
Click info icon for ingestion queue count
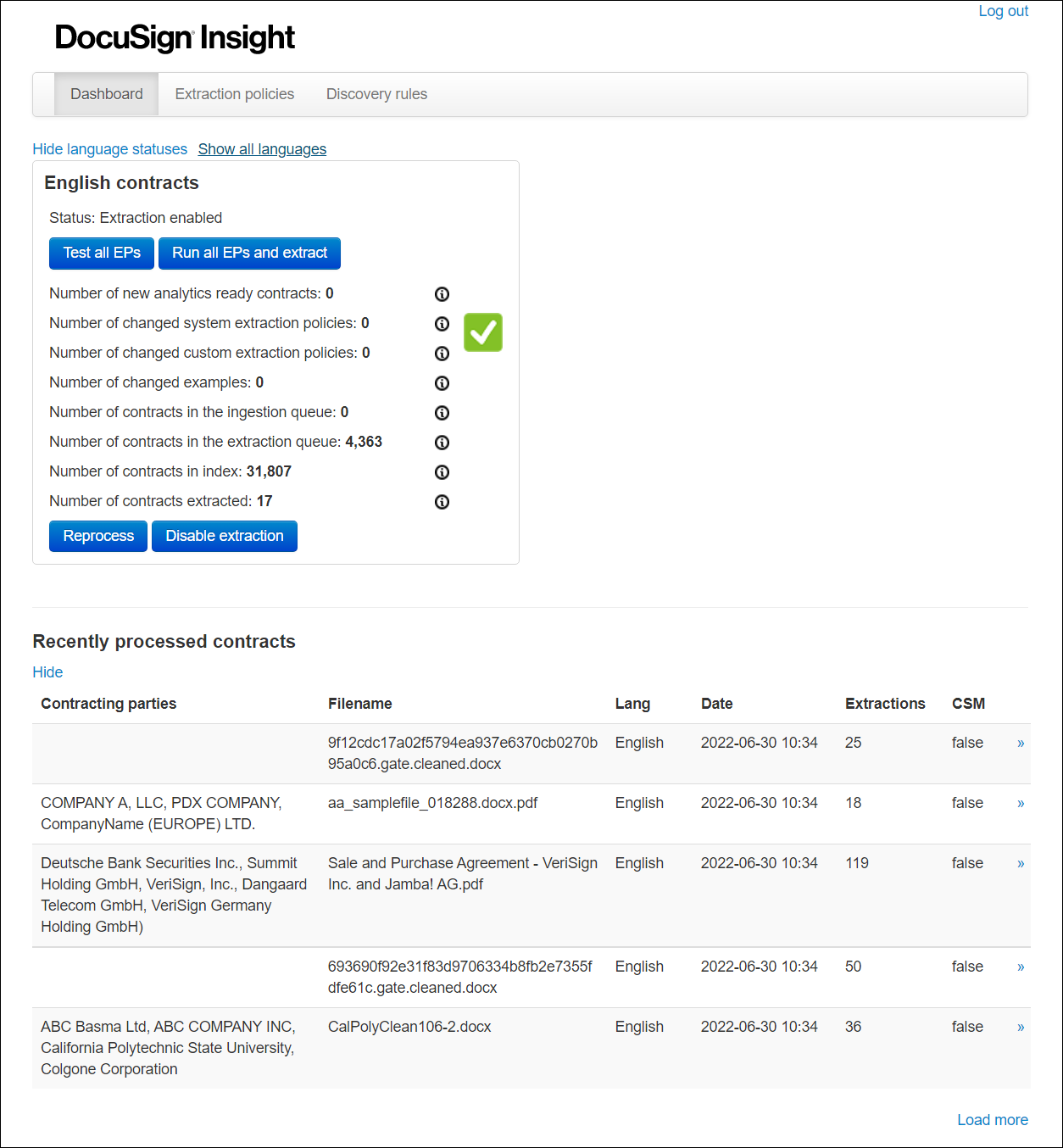(x=442, y=413)
